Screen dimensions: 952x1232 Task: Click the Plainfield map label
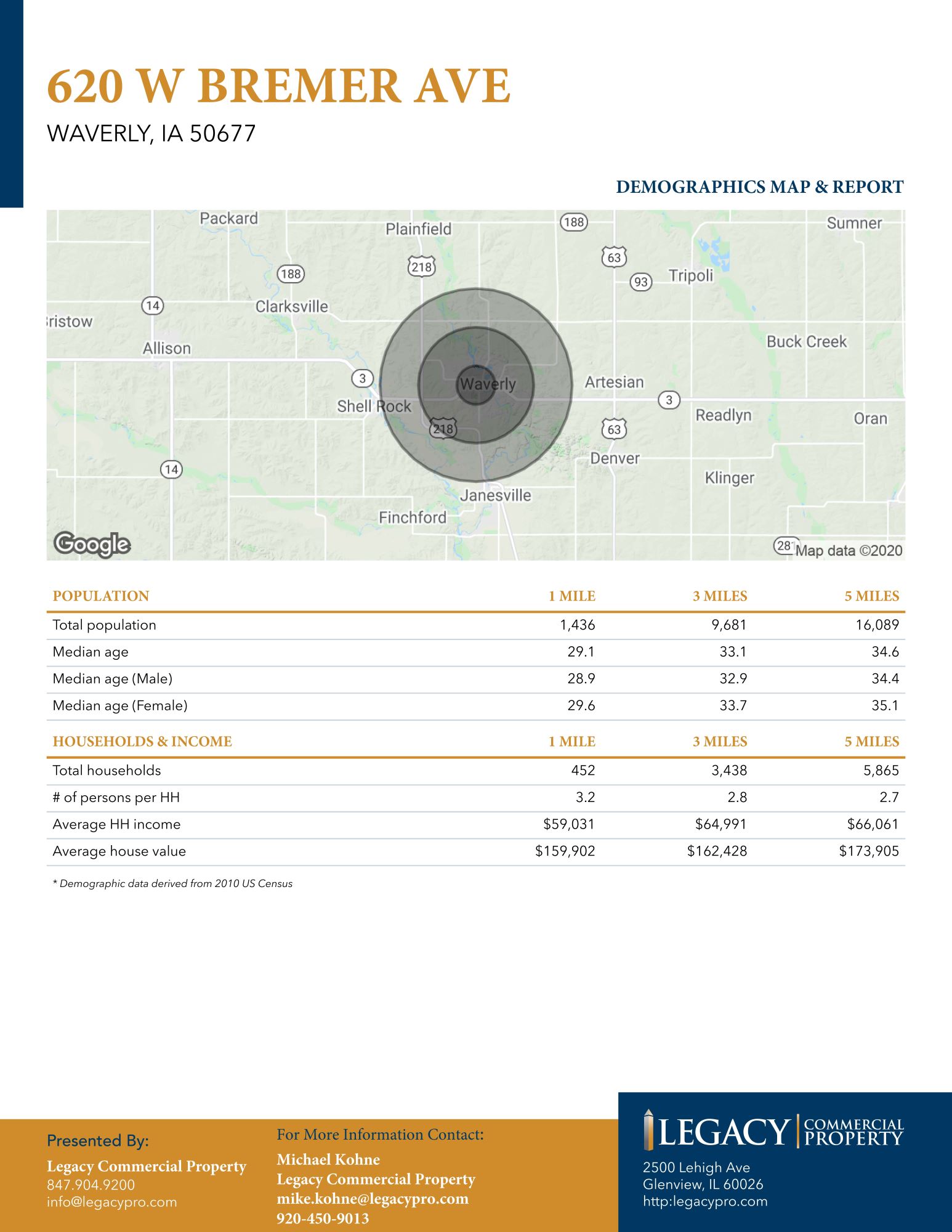419,229
